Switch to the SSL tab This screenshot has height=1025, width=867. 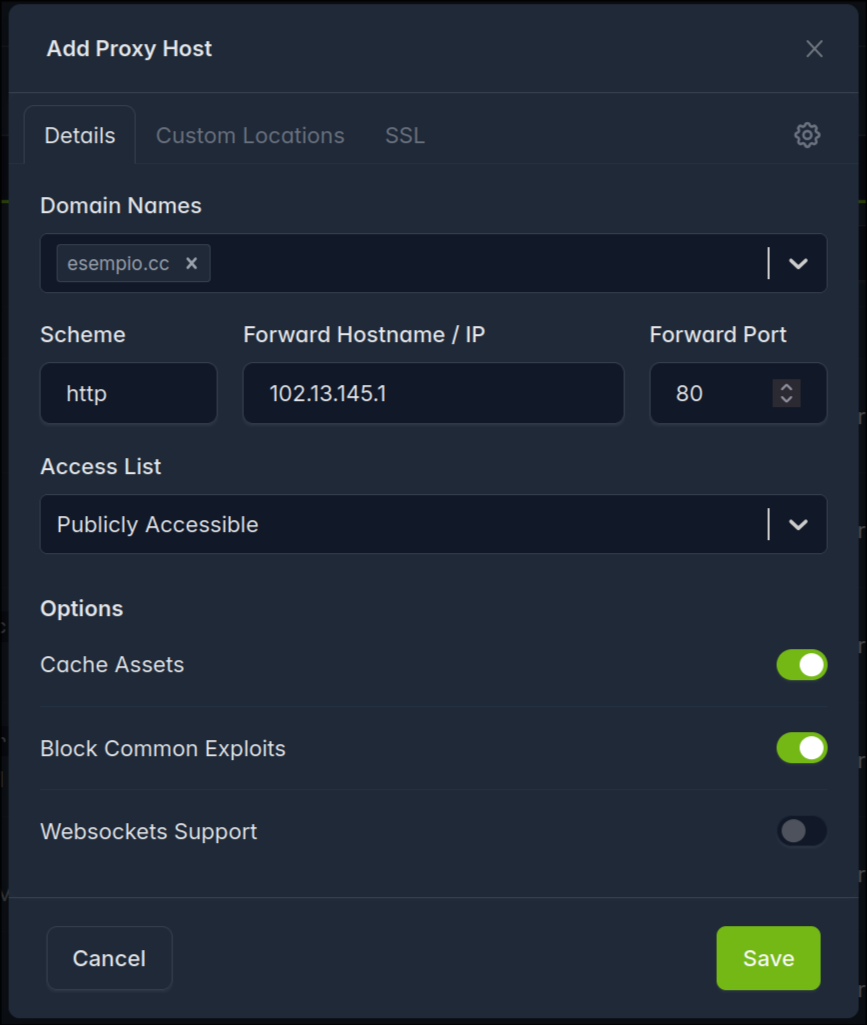pos(403,135)
